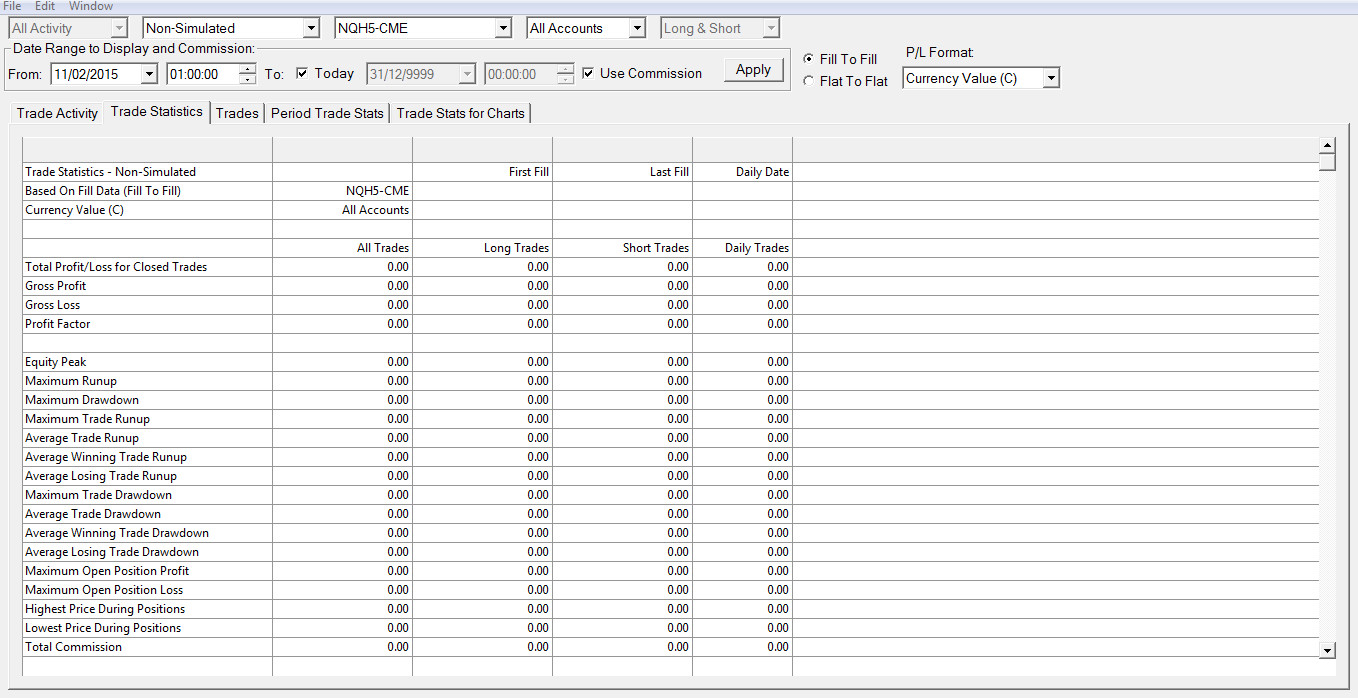Expand the All Accounts dropdown
The width and height of the screenshot is (1358, 698).
637,28
